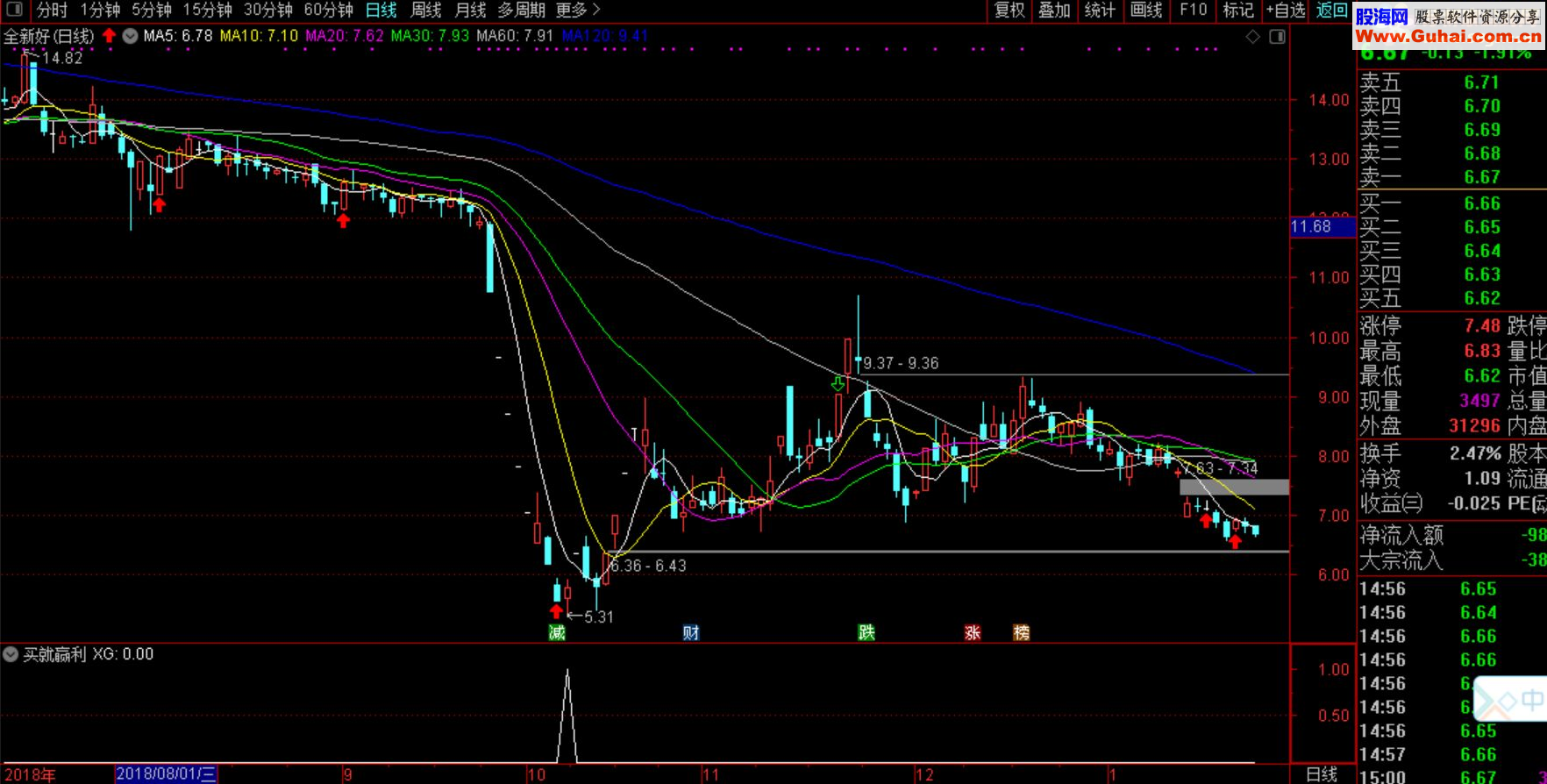1547x784 pixels.
Task: Expand the main chart indicator dropdown
Action: pyautogui.click(x=130, y=36)
